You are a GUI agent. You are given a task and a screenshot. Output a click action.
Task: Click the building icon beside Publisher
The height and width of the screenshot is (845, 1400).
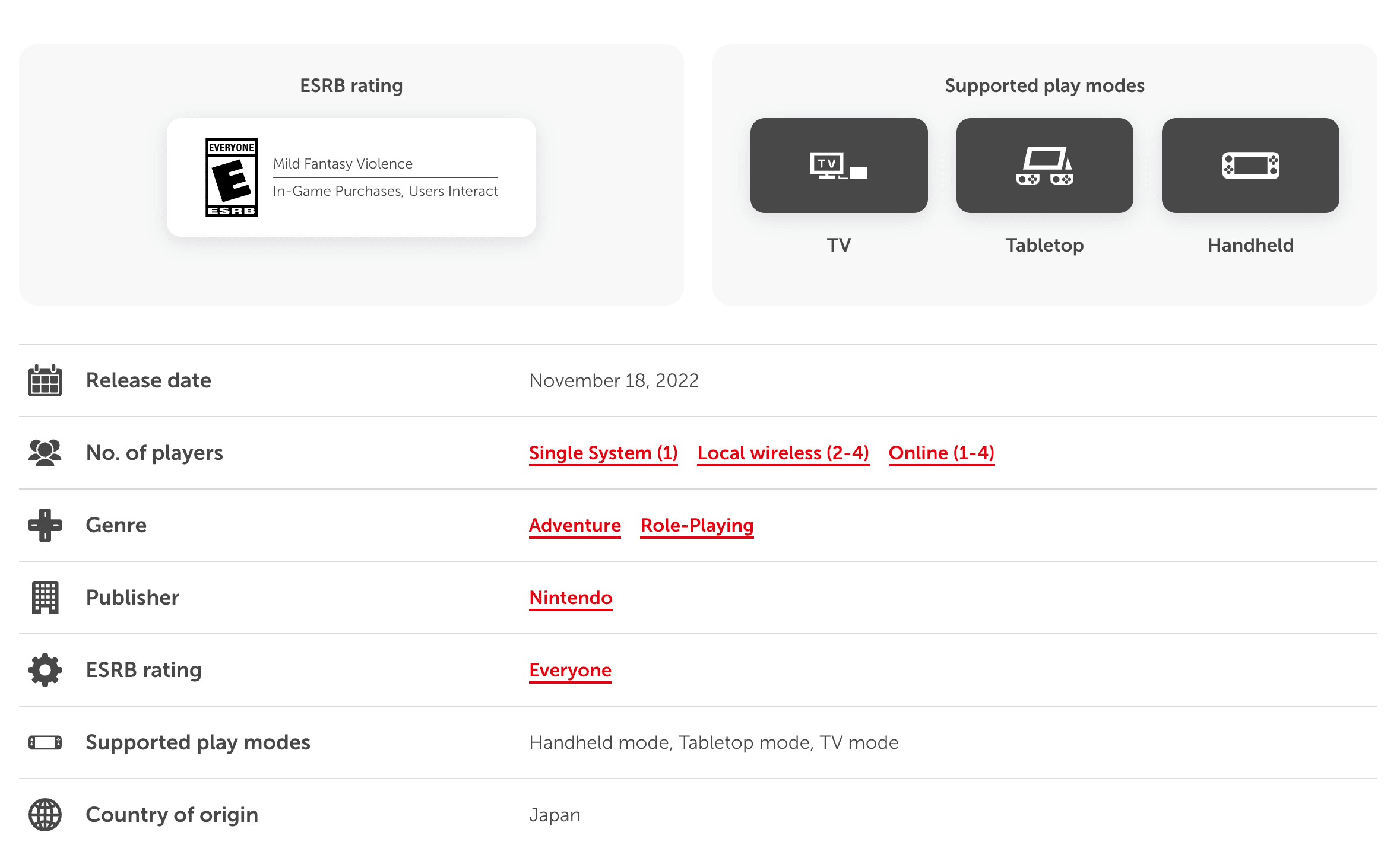click(45, 598)
